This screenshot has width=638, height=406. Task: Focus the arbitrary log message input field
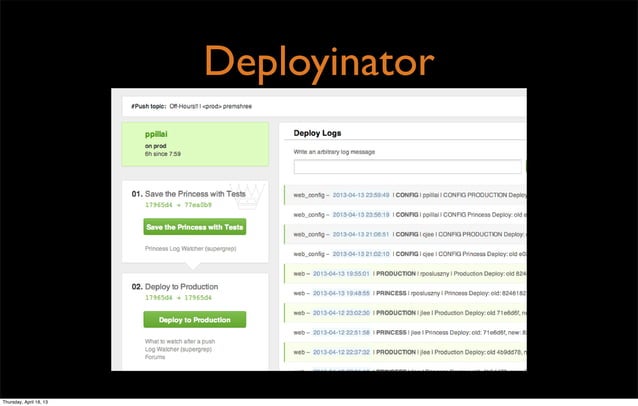407,167
